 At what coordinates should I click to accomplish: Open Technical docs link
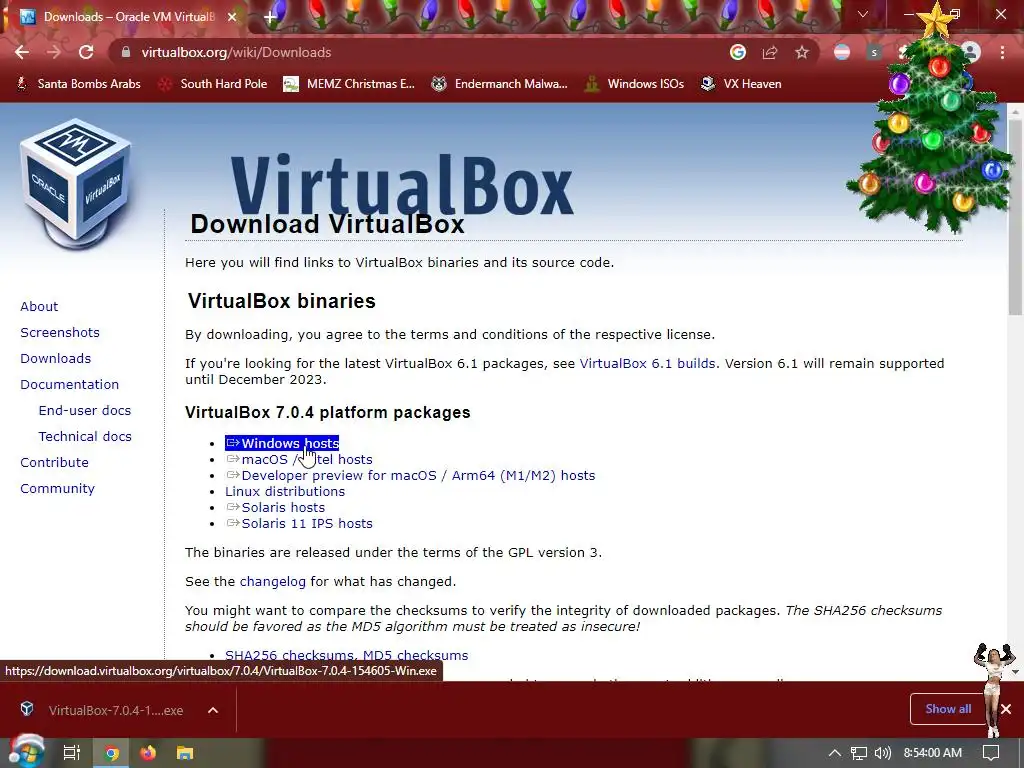point(85,436)
